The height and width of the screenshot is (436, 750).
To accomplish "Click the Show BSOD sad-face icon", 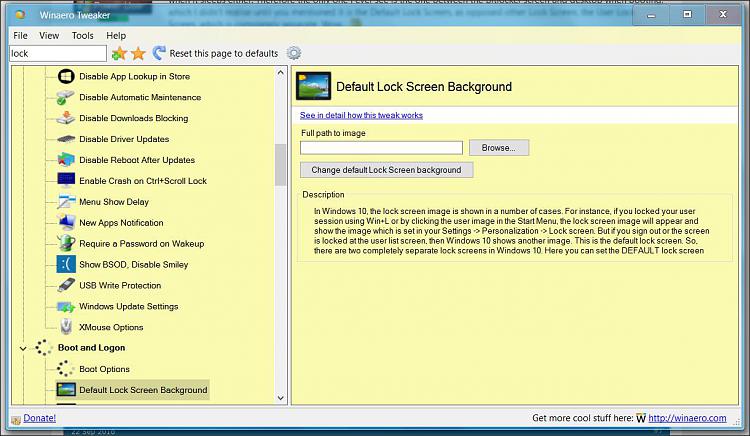I will coord(66,264).
